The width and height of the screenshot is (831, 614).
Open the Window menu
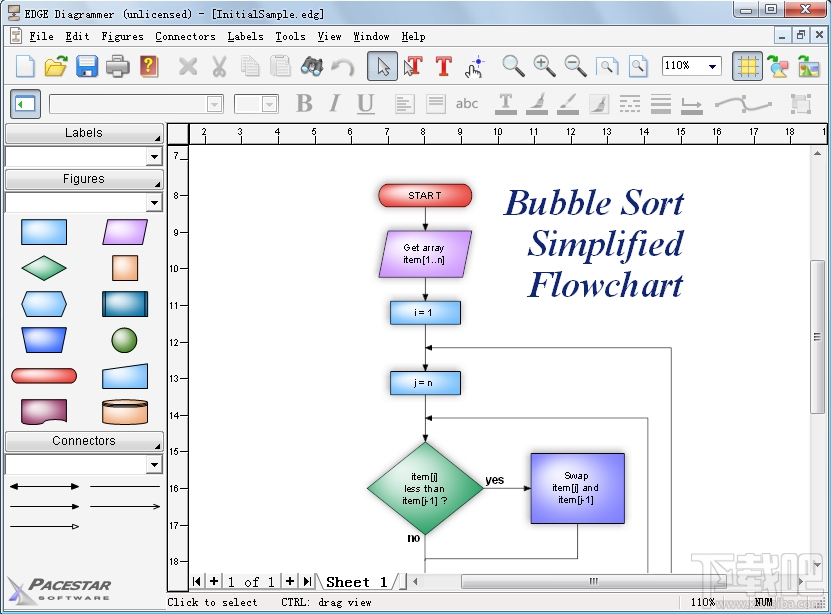pyautogui.click(x=371, y=36)
